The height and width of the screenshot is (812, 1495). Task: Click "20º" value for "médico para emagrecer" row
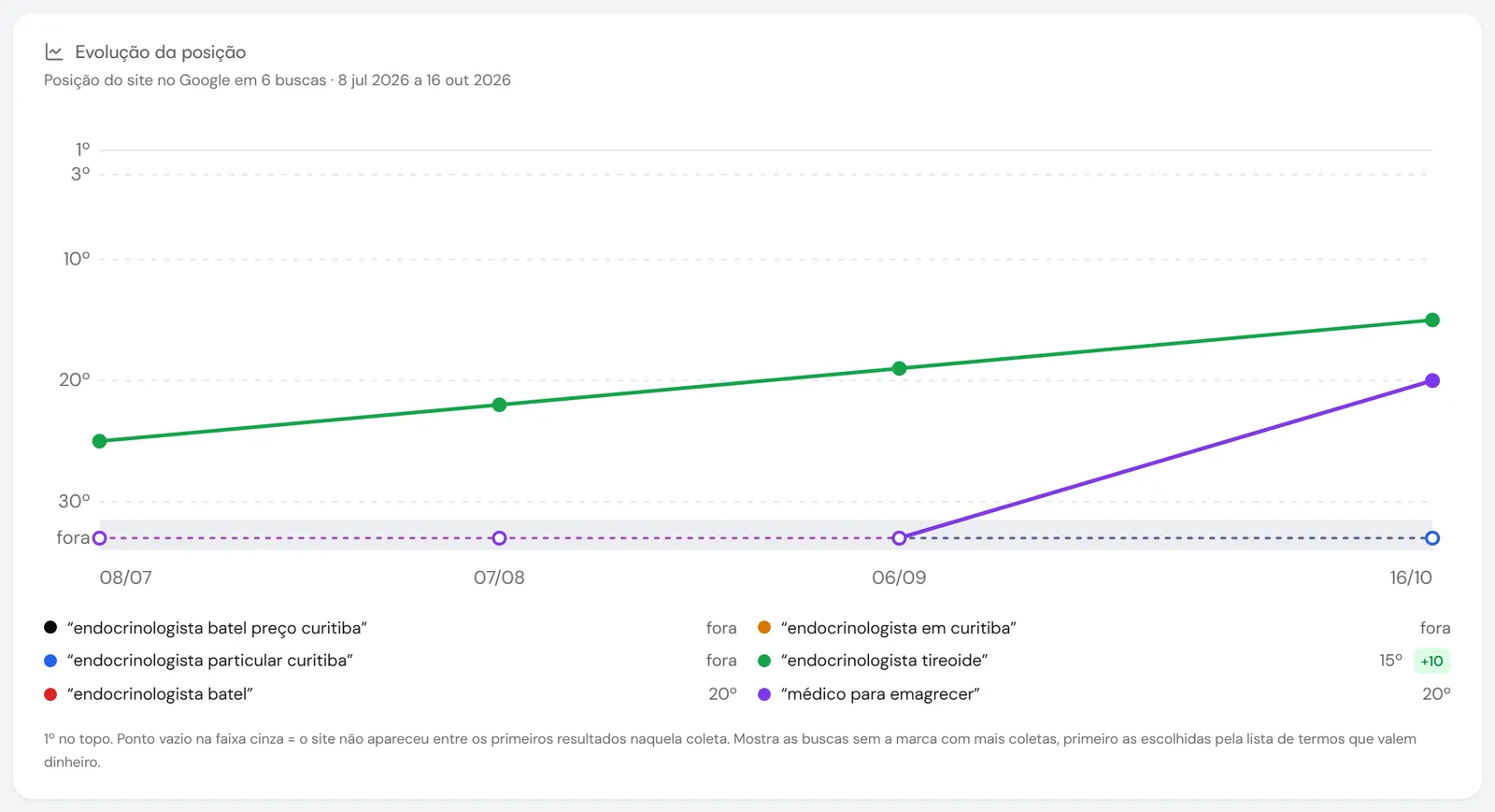(1436, 694)
